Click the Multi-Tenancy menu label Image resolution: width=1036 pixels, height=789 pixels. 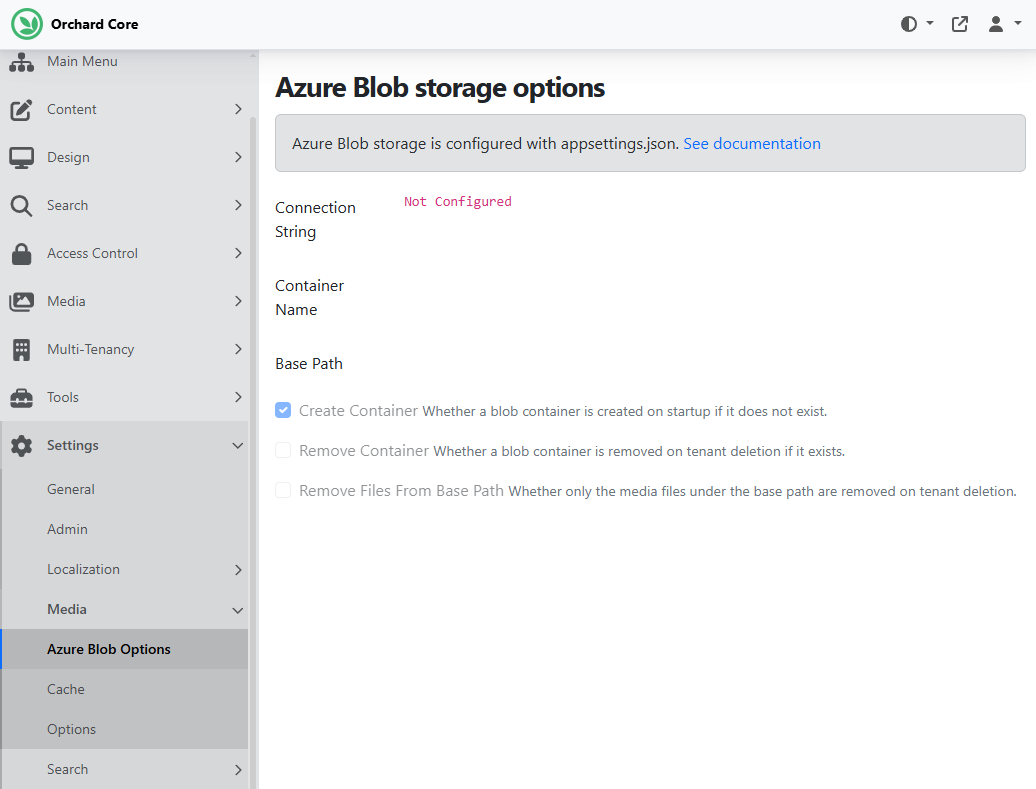91,349
